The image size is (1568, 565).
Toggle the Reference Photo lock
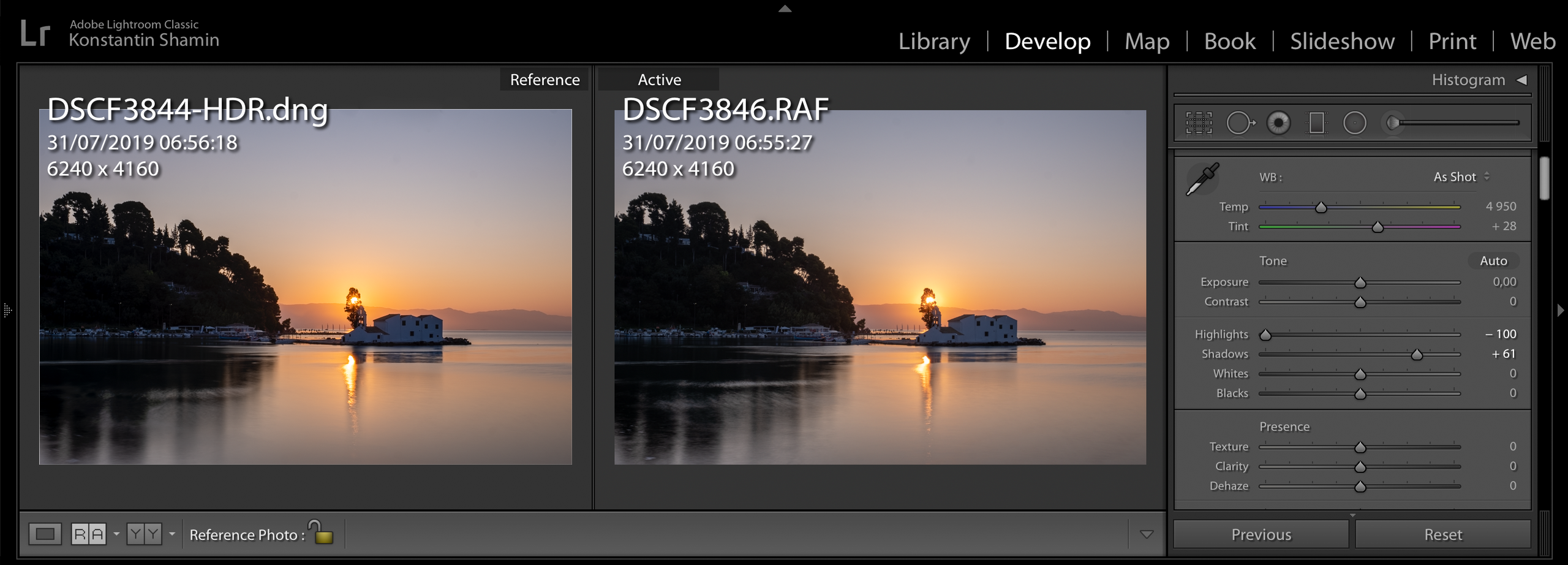[x=322, y=533]
